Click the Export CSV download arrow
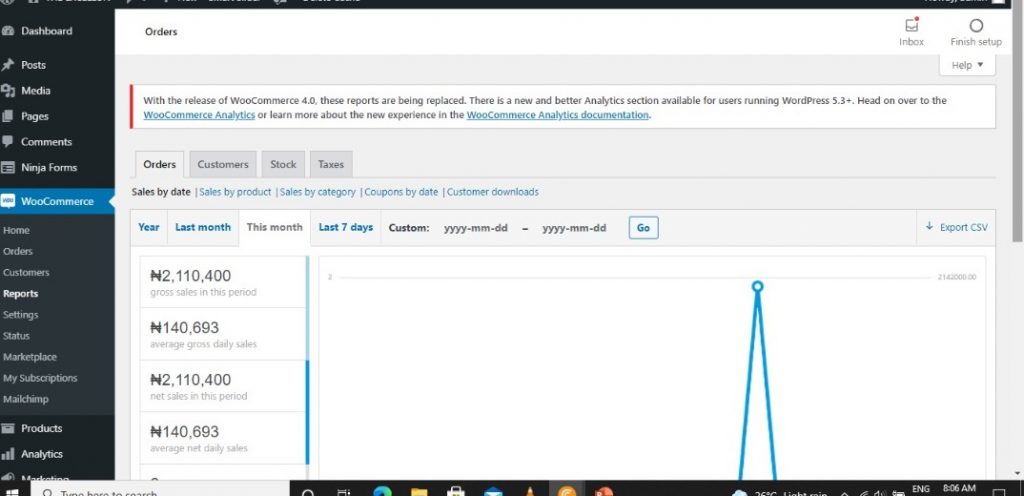 929,226
